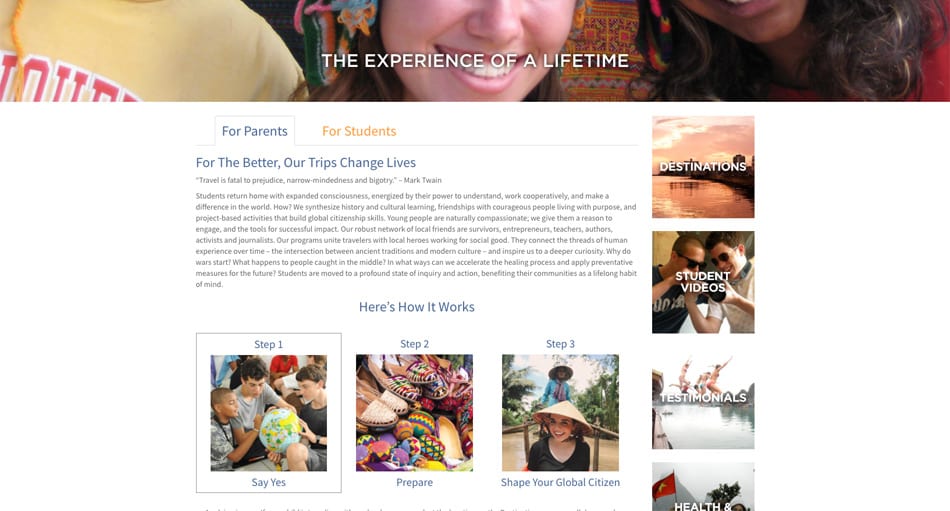Open the Student Videos sidebar tile
Screen dimensions: 950x511
703,282
